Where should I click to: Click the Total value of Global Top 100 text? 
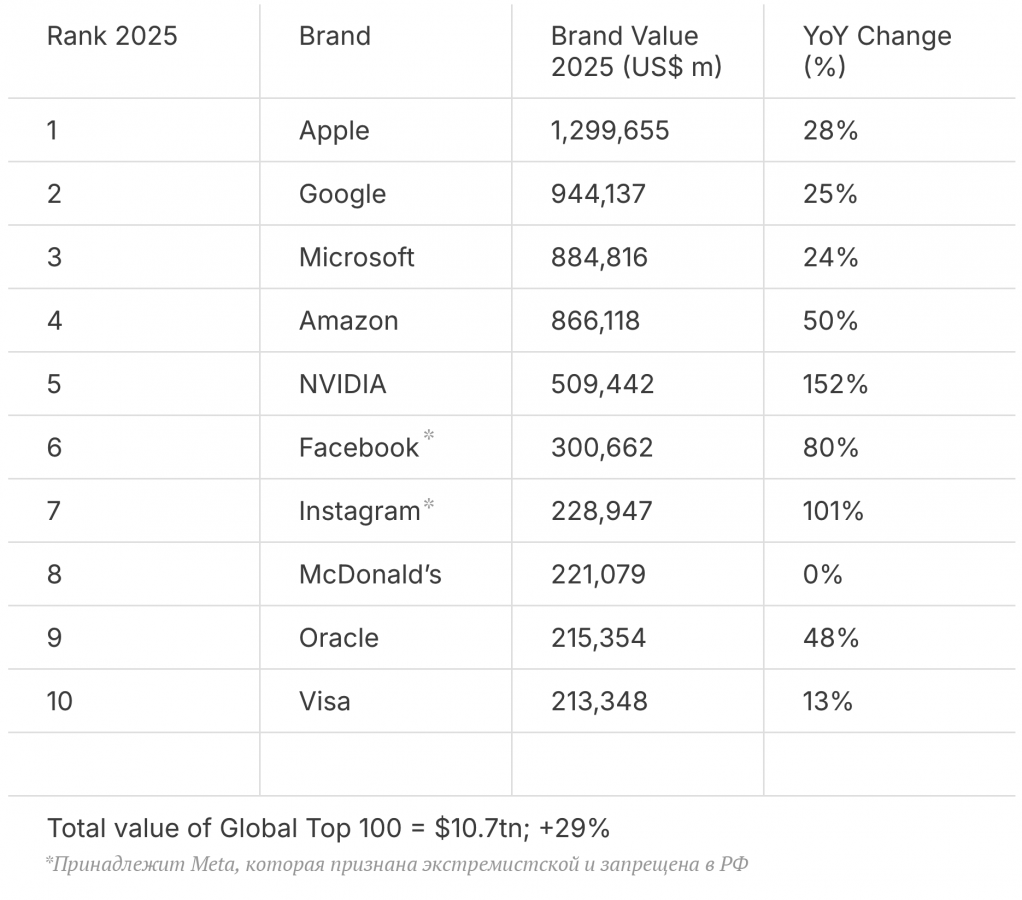tap(328, 828)
